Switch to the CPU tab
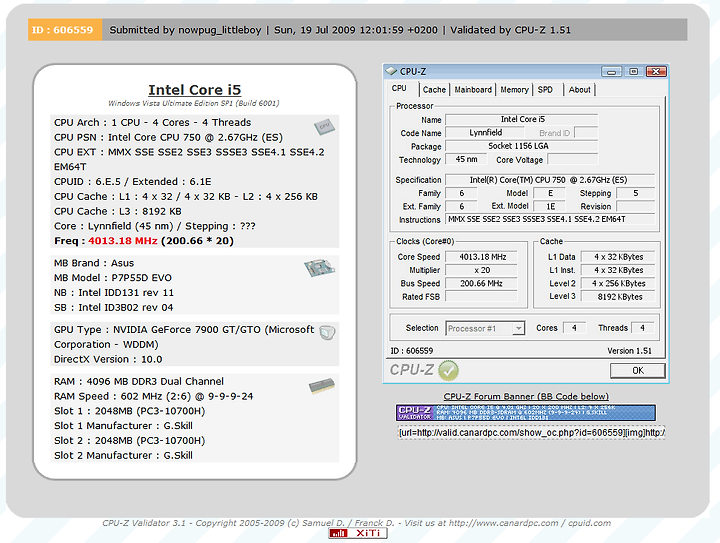This screenshot has height=543, width=720. pos(399,89)
